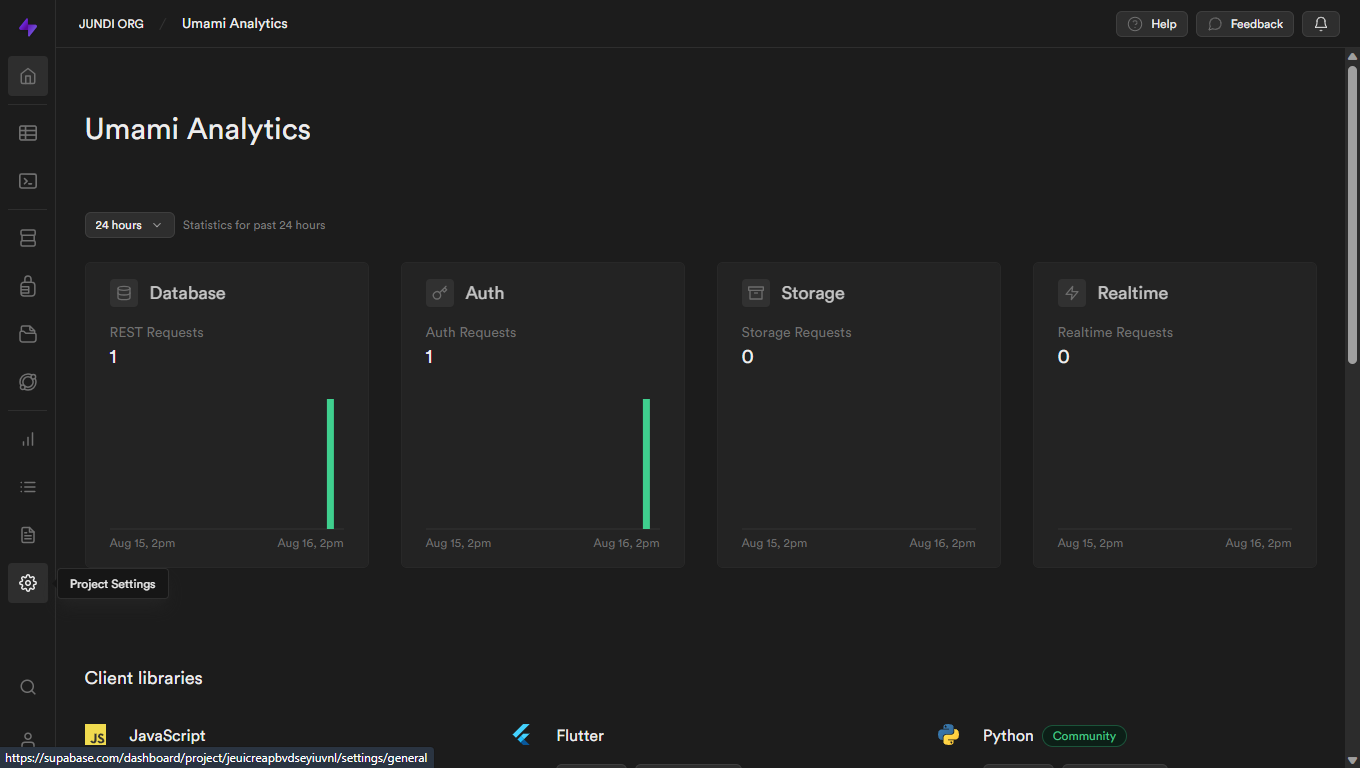This screenshot has height=768, width=1360.
Task: Open the Feedback button
Action: (1245, 24)
